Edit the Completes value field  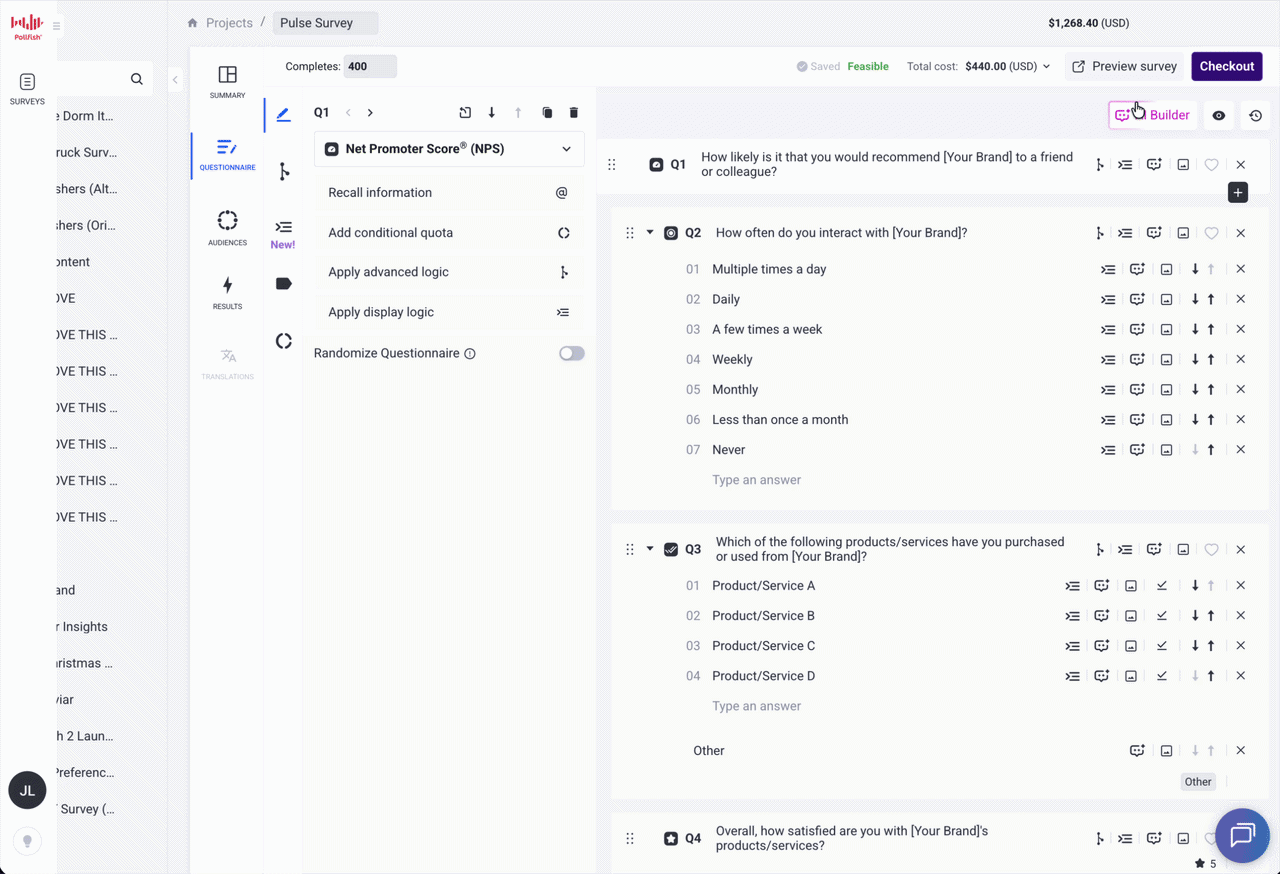pyautogui.click(x=370, y=67)
